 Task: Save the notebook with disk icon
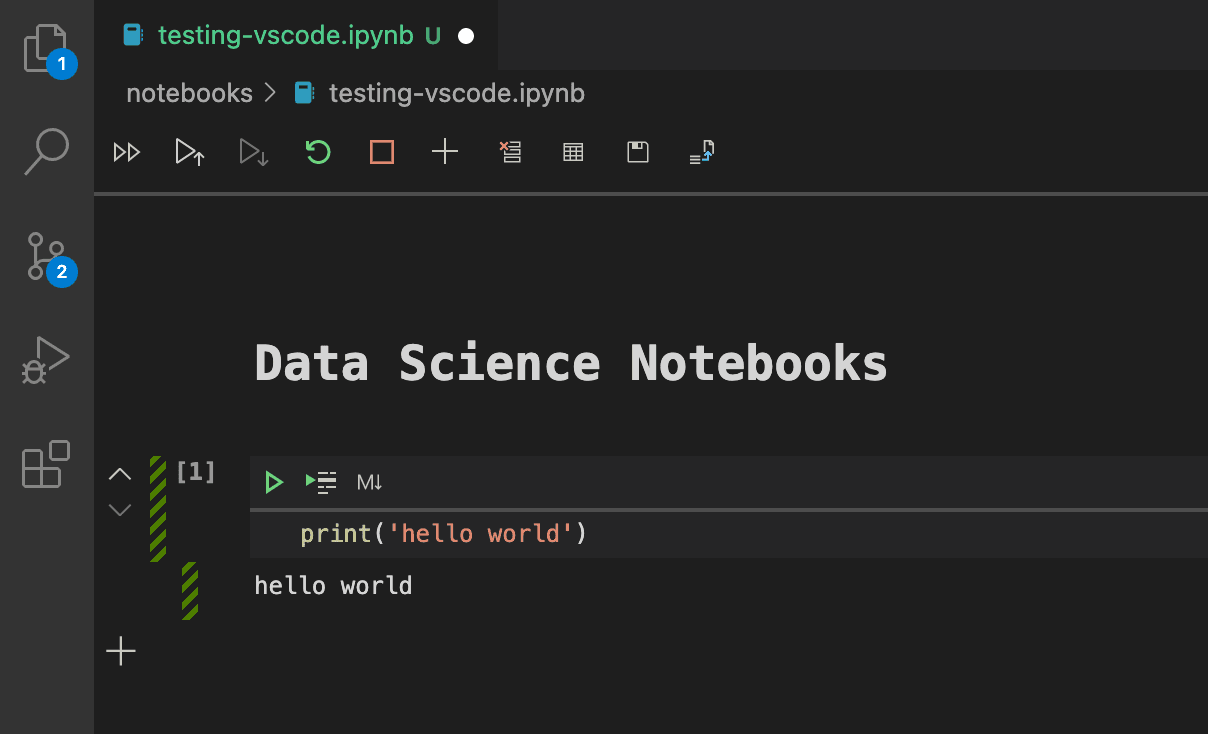(x=637, y=152)
